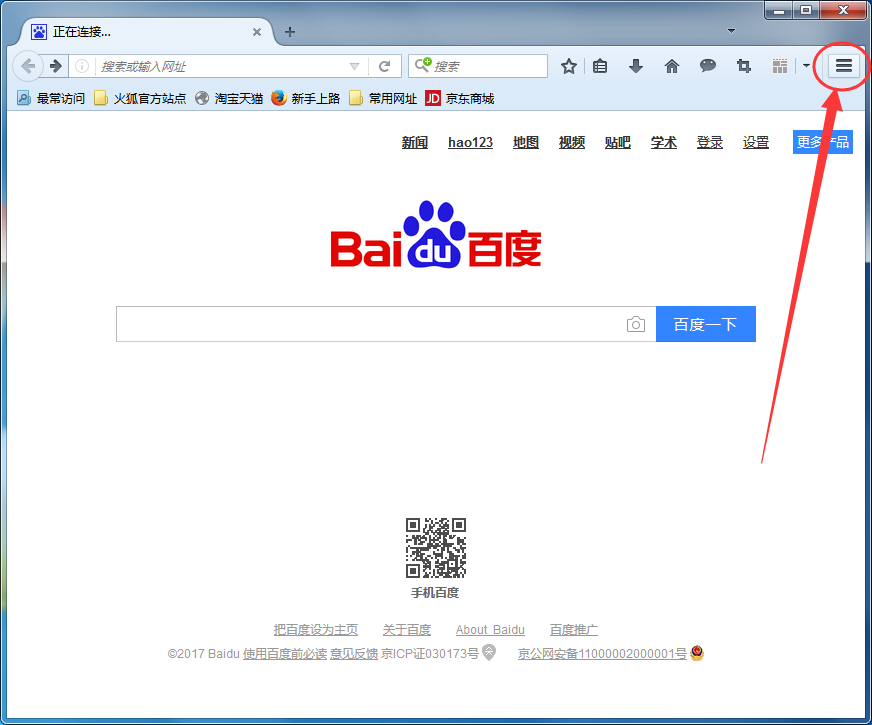Open the 意见反馈 feedback link
Viewport: 872px width, 725px height.
click(354, 654)
